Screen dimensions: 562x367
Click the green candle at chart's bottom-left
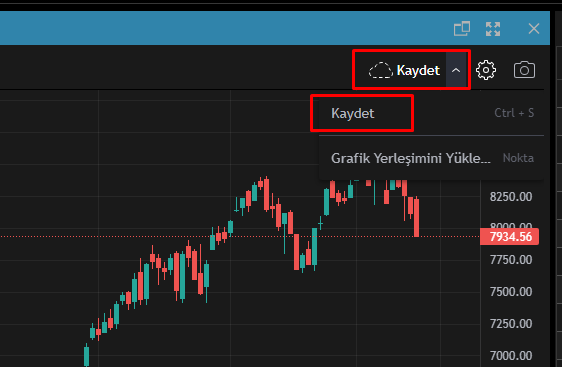pyautogui.click(x=86, y=355)
